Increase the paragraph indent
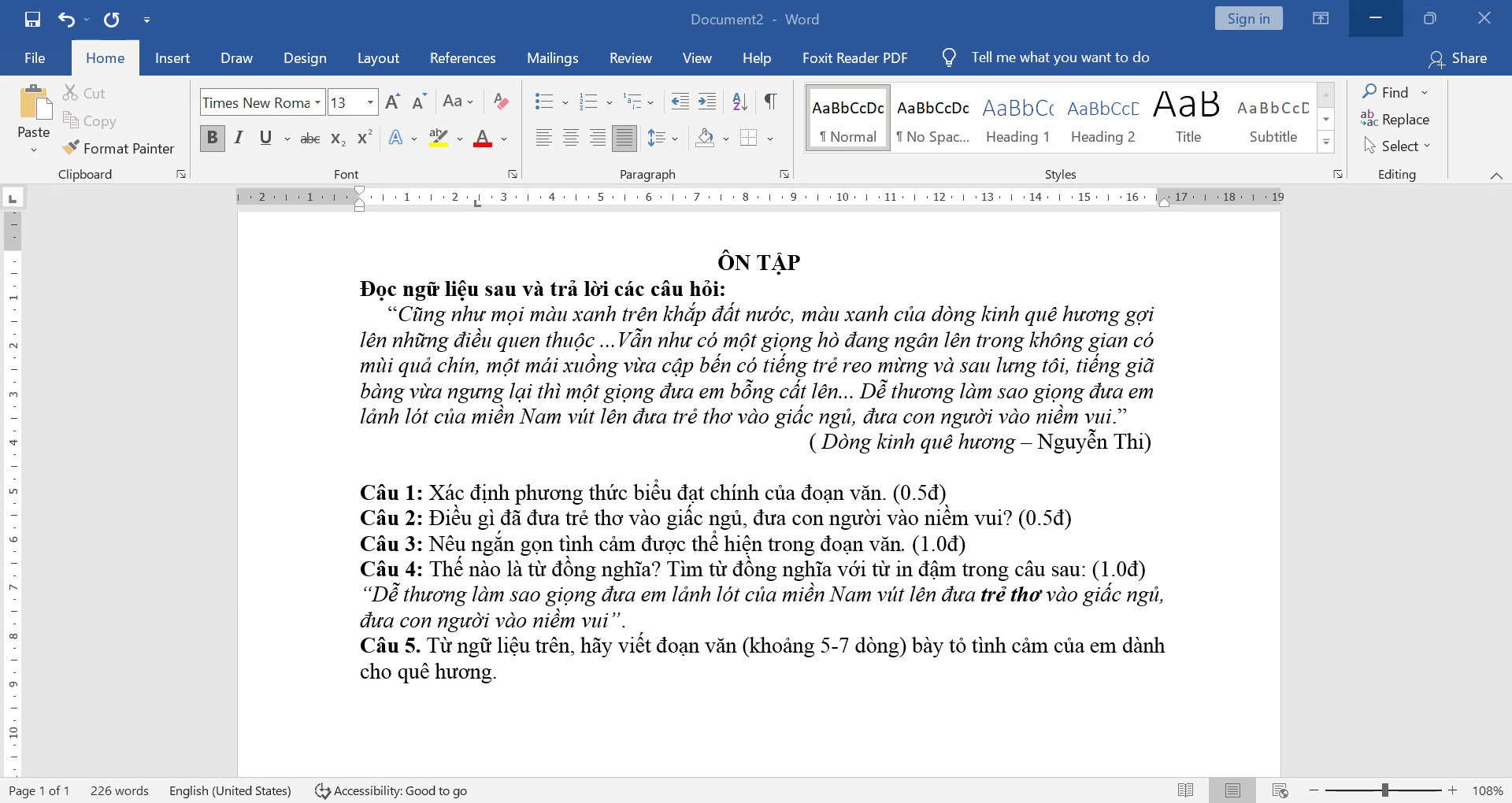This screenshot has height=803, width=1512. [x=707, y=102]
